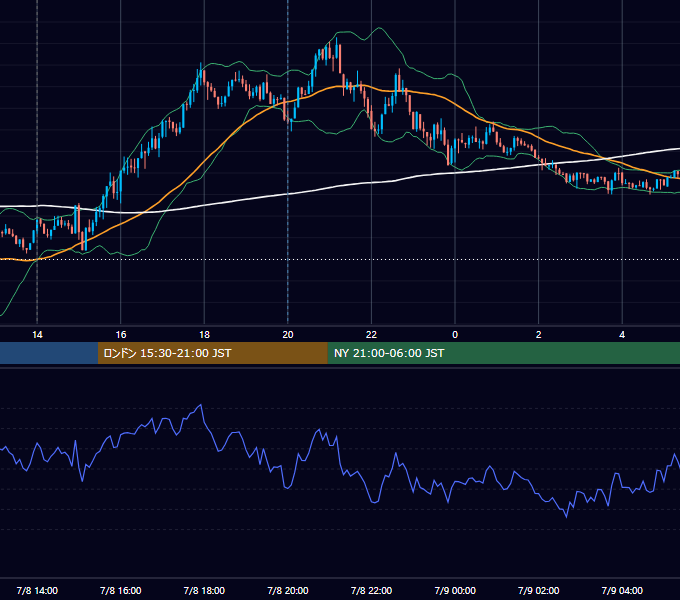Click the 16 hour axis label

121,335
